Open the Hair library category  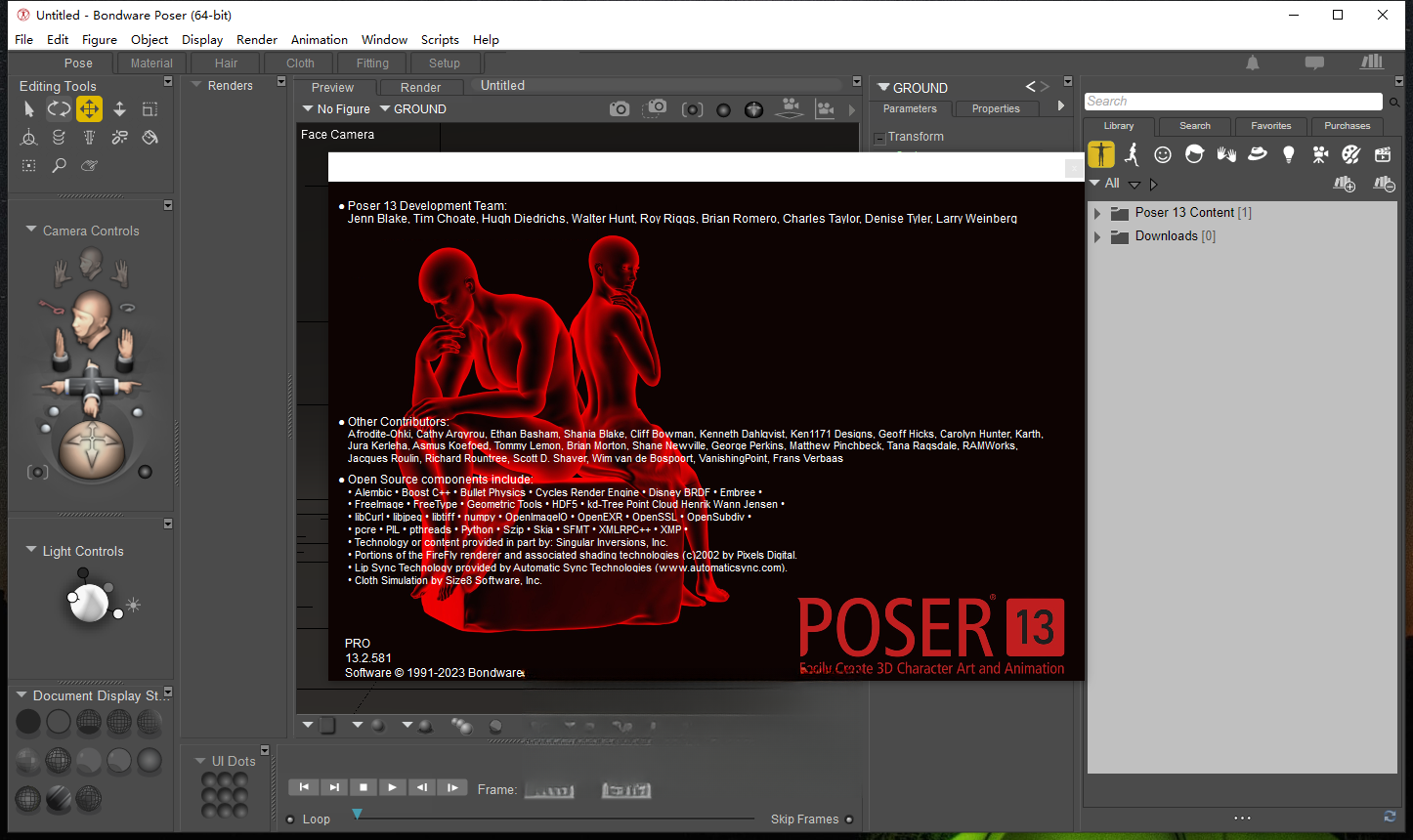(x=1194, y=154)
